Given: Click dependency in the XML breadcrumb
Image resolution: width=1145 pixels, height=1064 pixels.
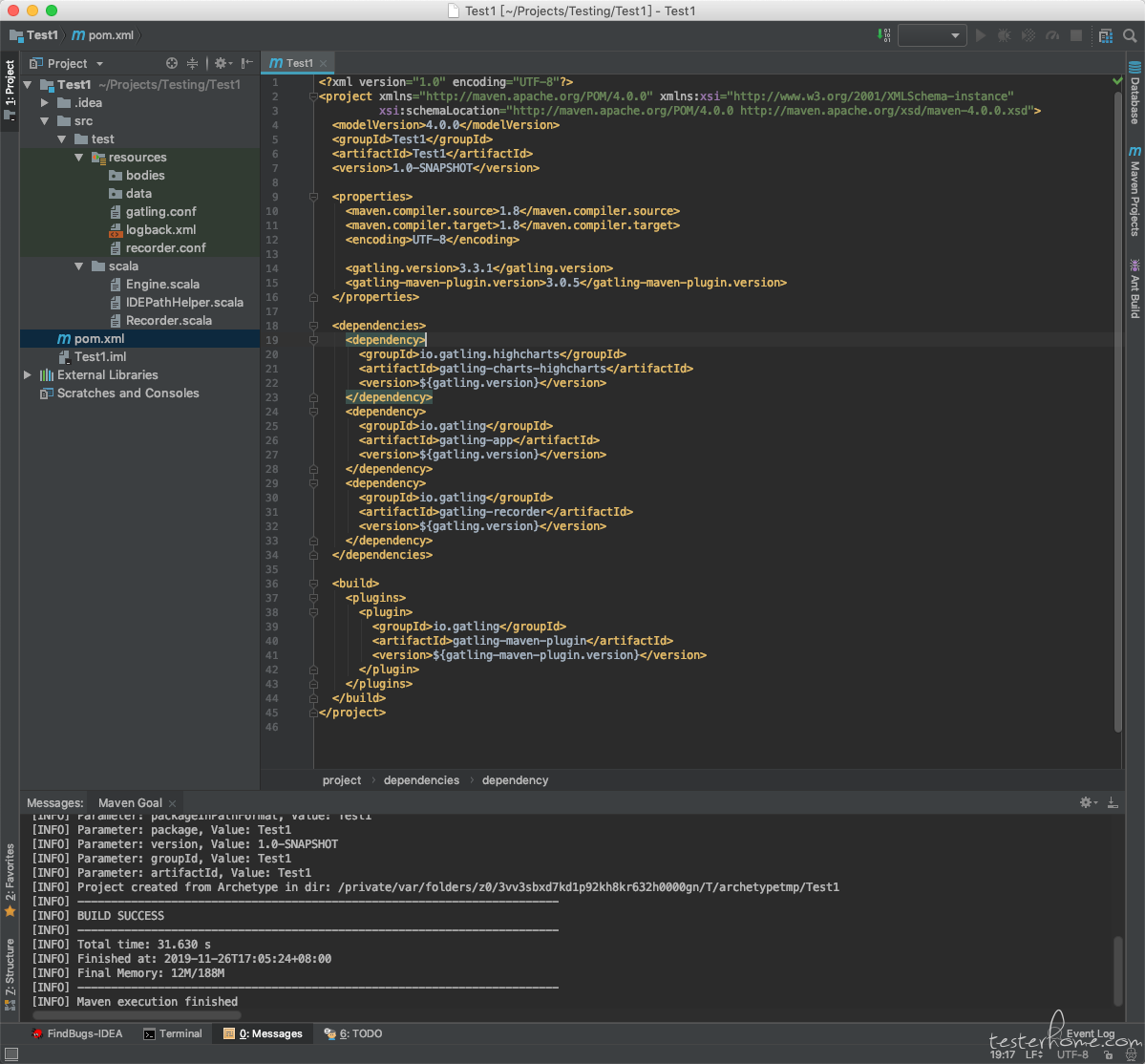Looking at the screenshot, I should click(515, 780).
